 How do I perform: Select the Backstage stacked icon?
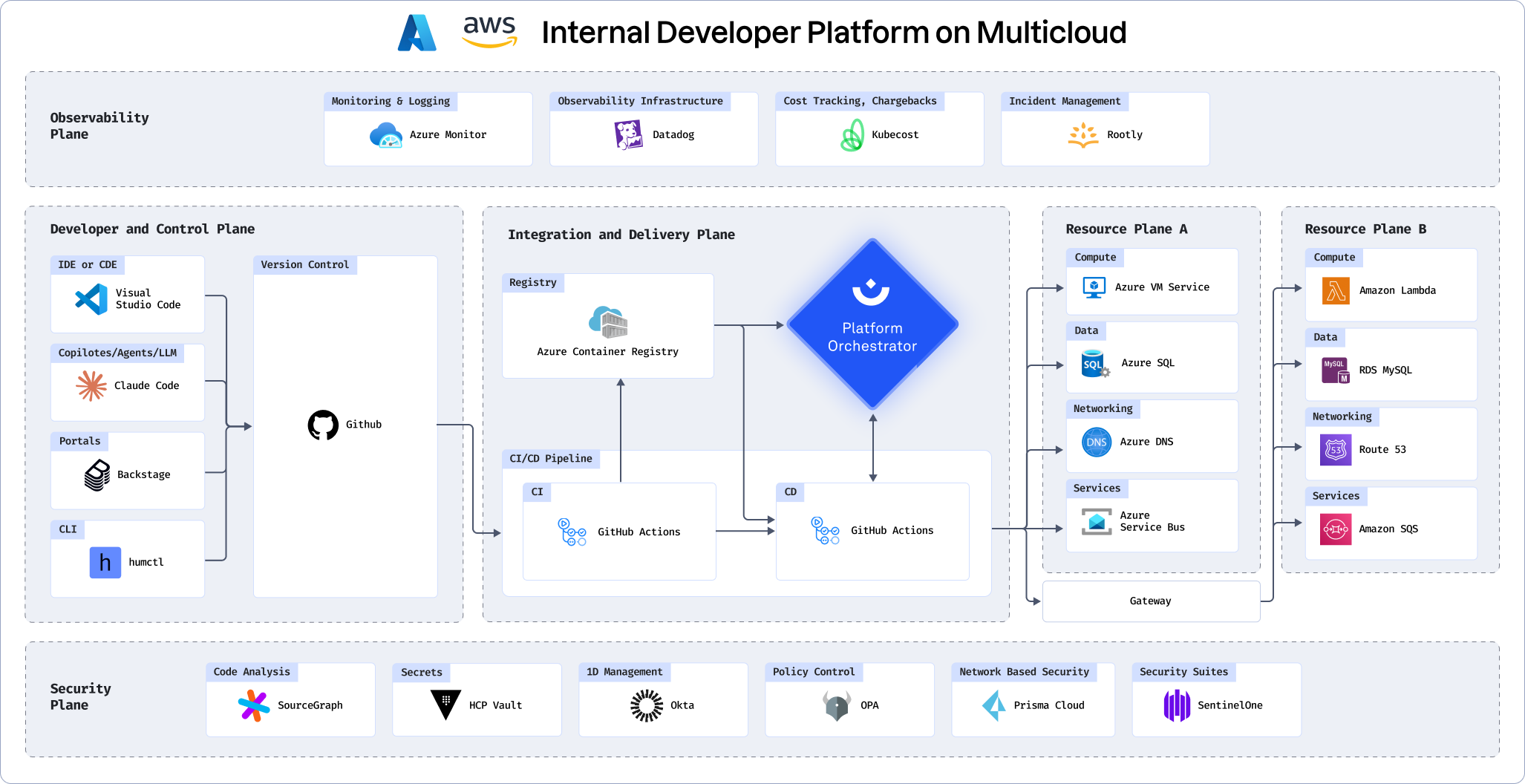click(x=97, y=475)
